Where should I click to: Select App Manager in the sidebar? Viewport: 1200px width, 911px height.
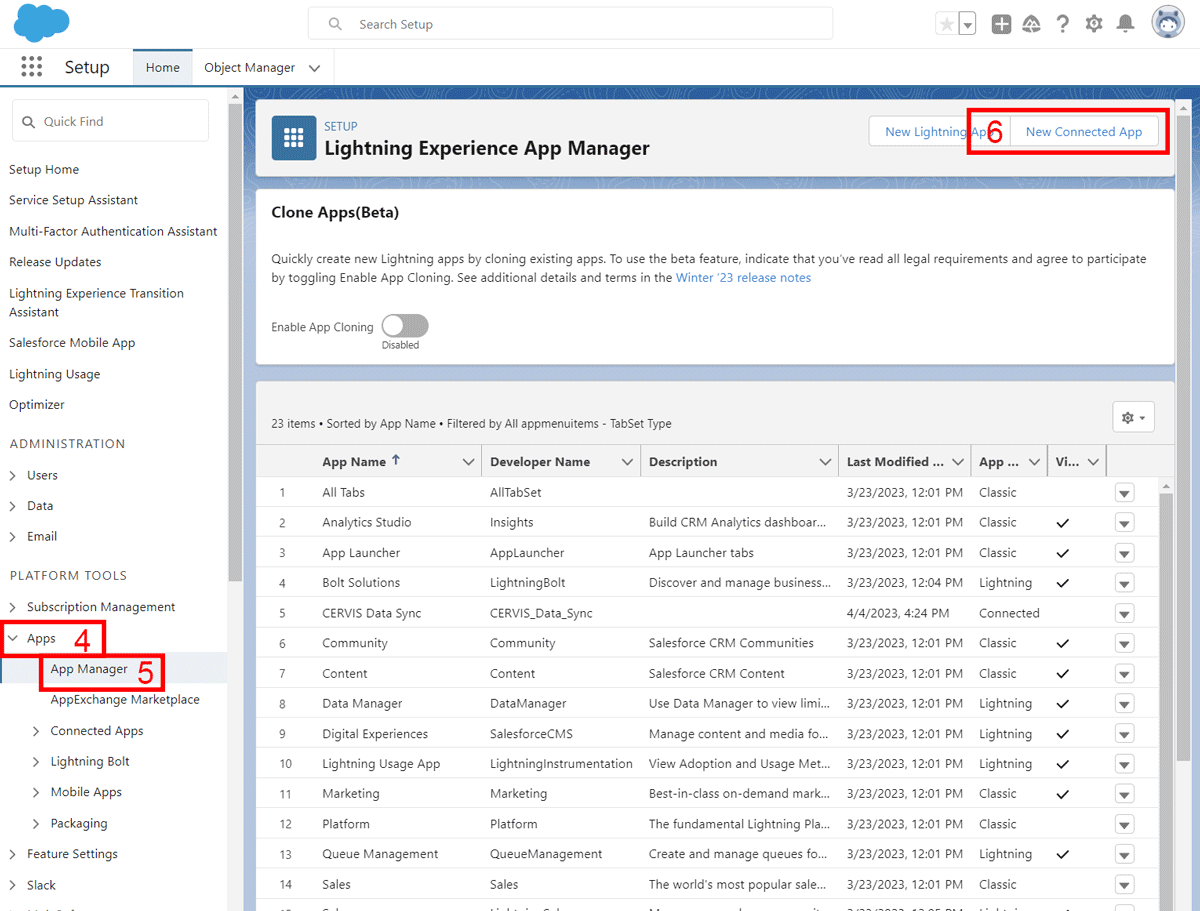pos(89,668)
